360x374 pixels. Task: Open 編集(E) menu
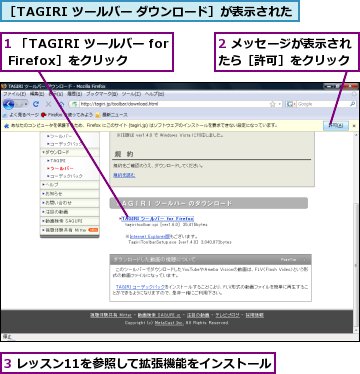pyautogui.click(x=37, y=94)
